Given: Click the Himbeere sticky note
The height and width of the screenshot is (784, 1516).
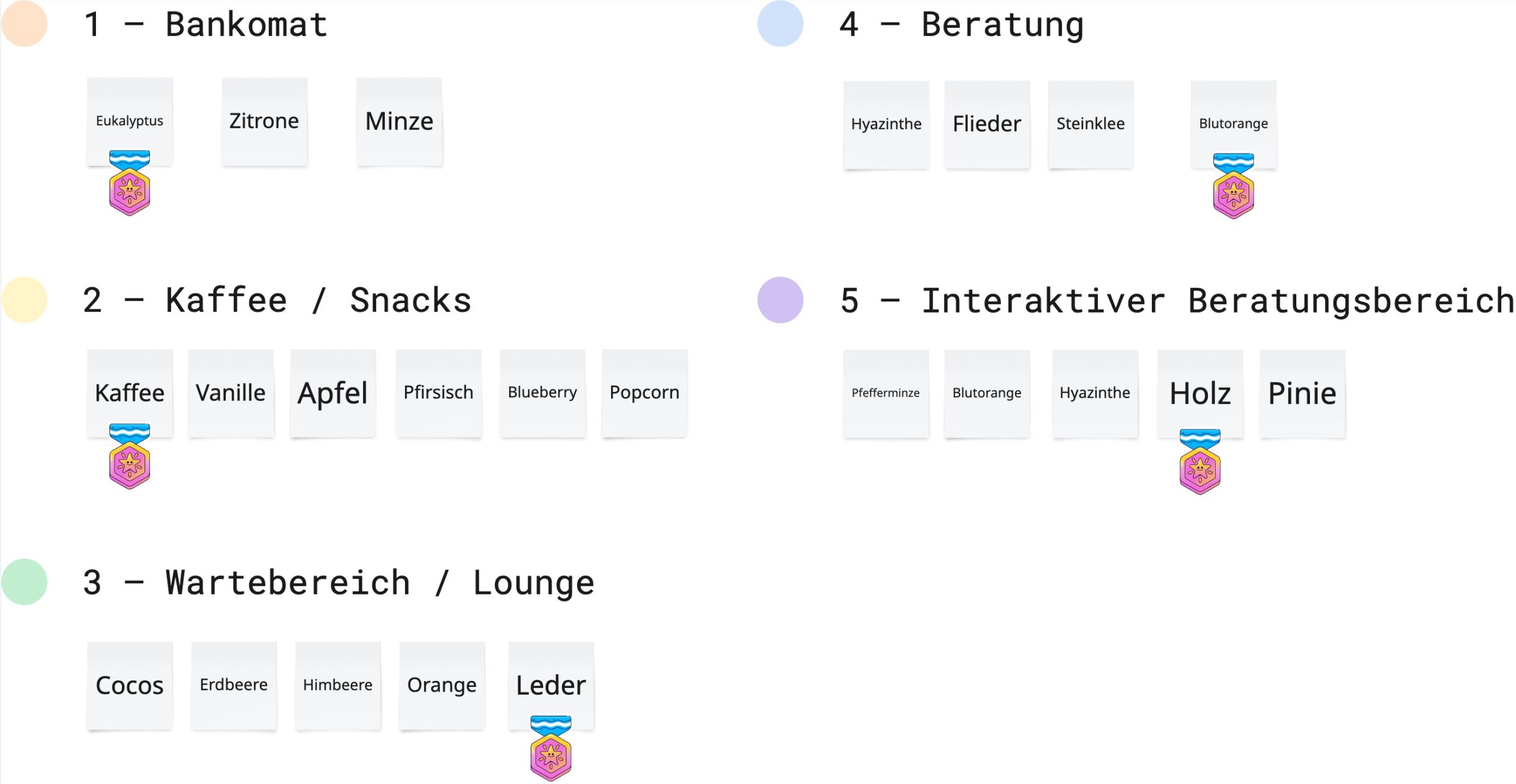Looking at the screenshot, I should pyautogui.click(x=338, y=686).
